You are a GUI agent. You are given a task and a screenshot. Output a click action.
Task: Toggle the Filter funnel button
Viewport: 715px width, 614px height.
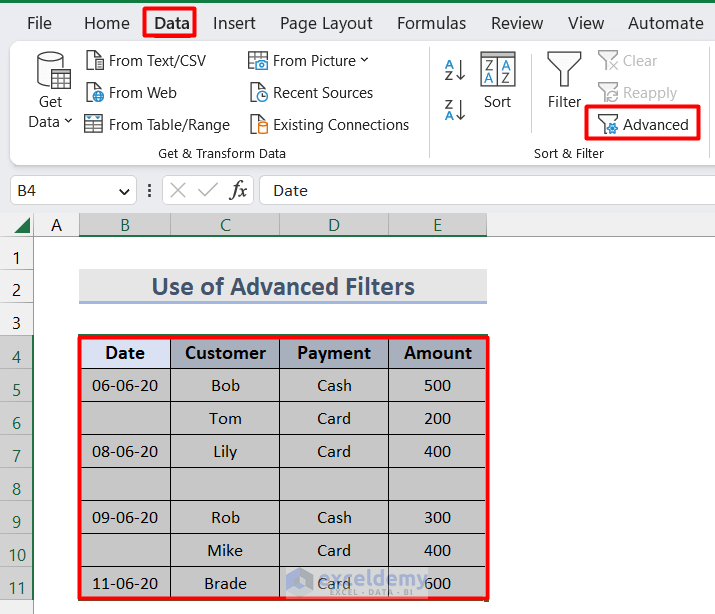[x=564, y=81]
